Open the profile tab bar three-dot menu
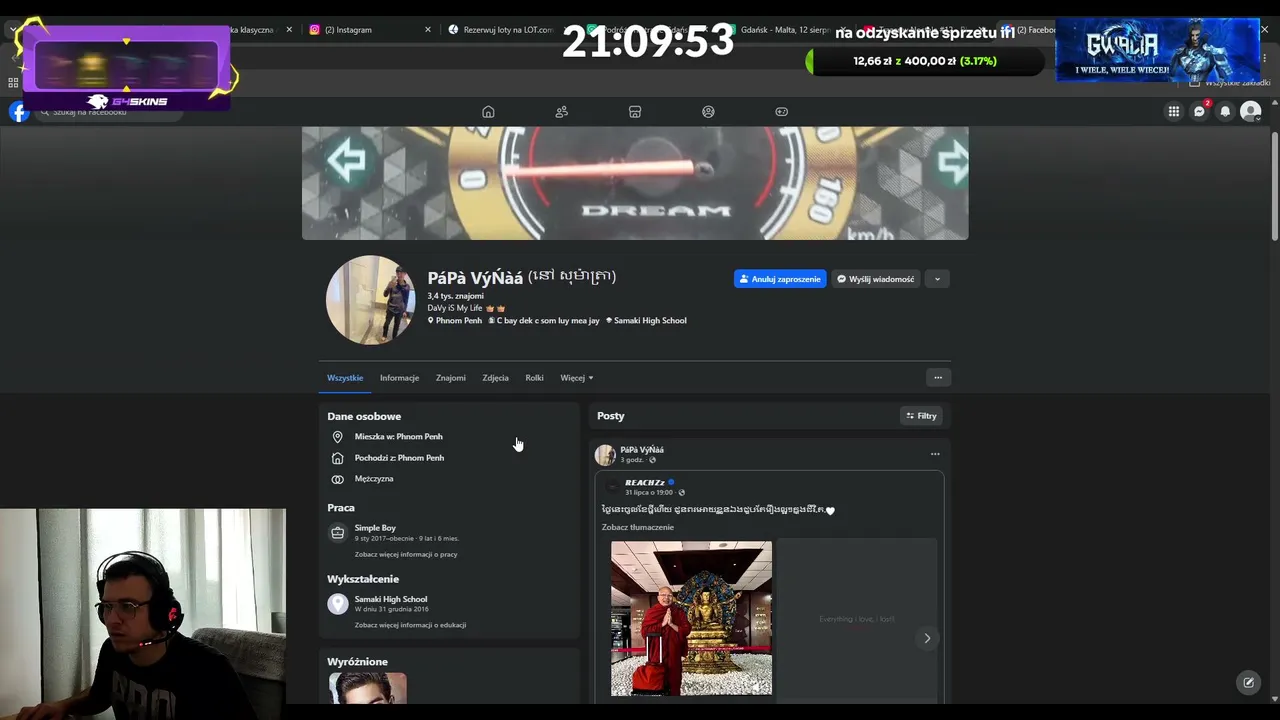Screen dimensions: 1280x720 938,378
